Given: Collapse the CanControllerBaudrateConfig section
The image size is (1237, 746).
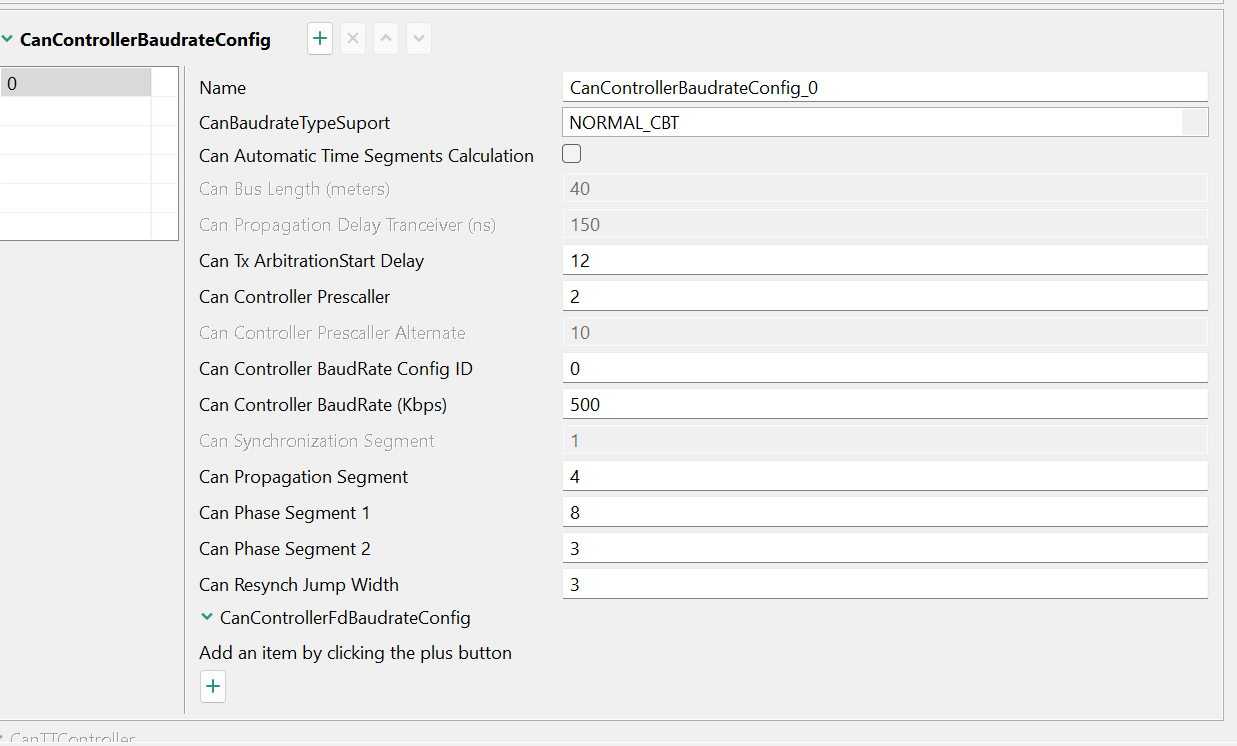Looking at the screenshot, I should pyautogui.click(x=8, y=40).
